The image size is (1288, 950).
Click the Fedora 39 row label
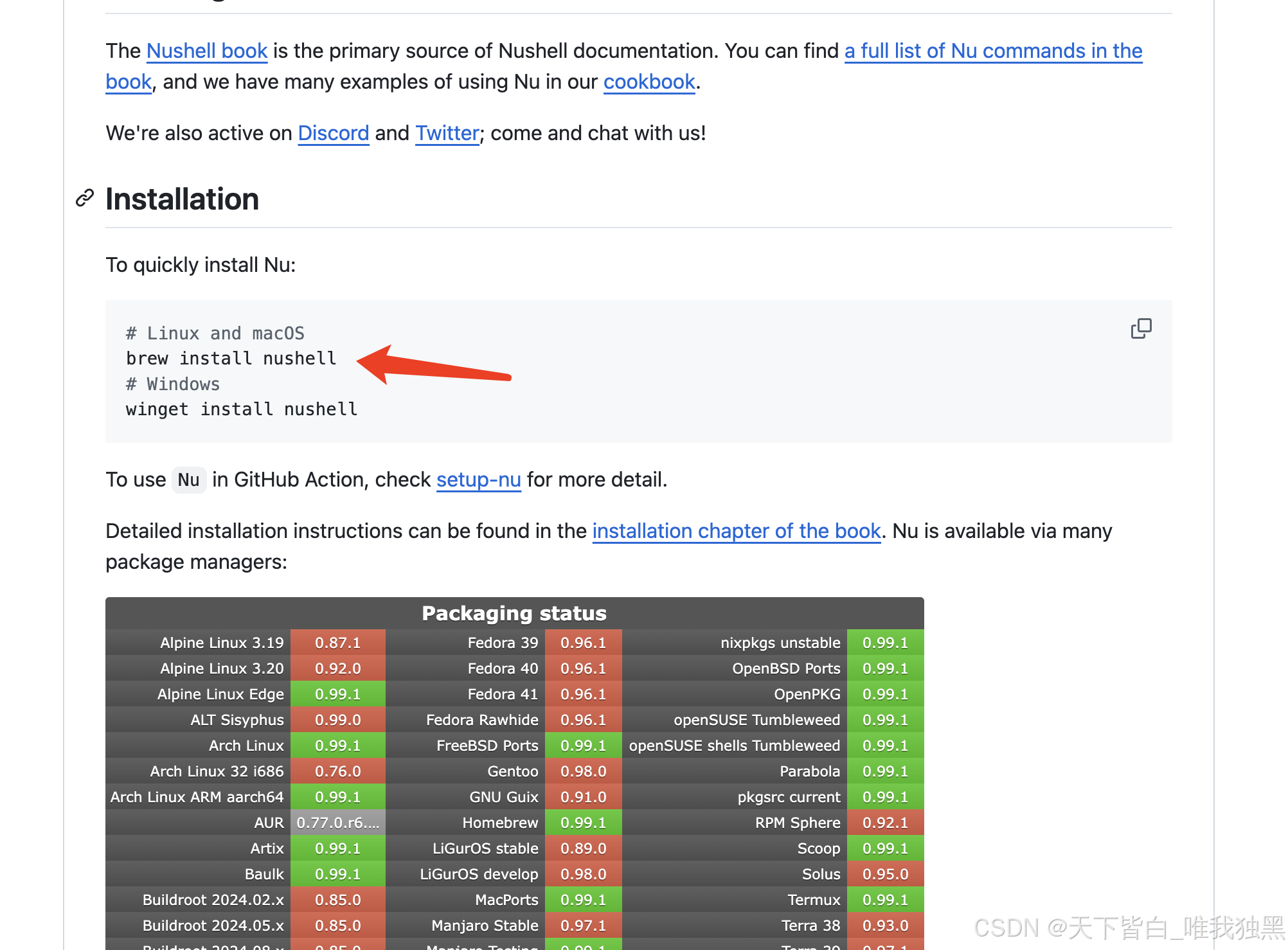coord(503,643)
